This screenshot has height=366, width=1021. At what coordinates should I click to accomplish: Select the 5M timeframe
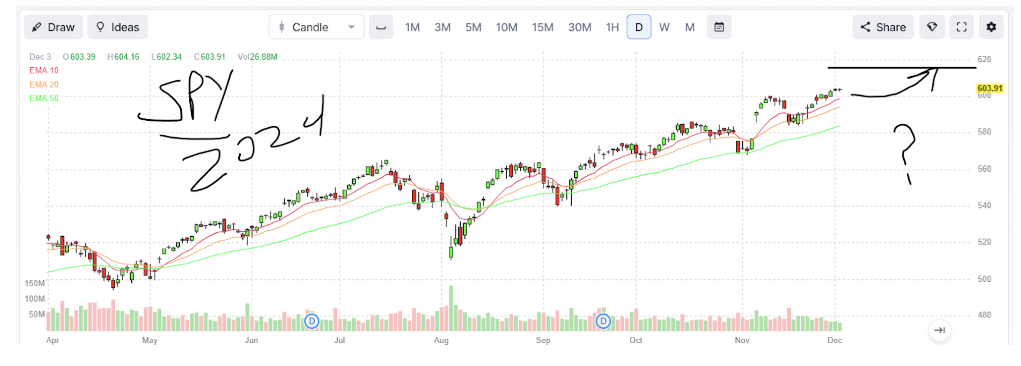(x=473, y=27)
